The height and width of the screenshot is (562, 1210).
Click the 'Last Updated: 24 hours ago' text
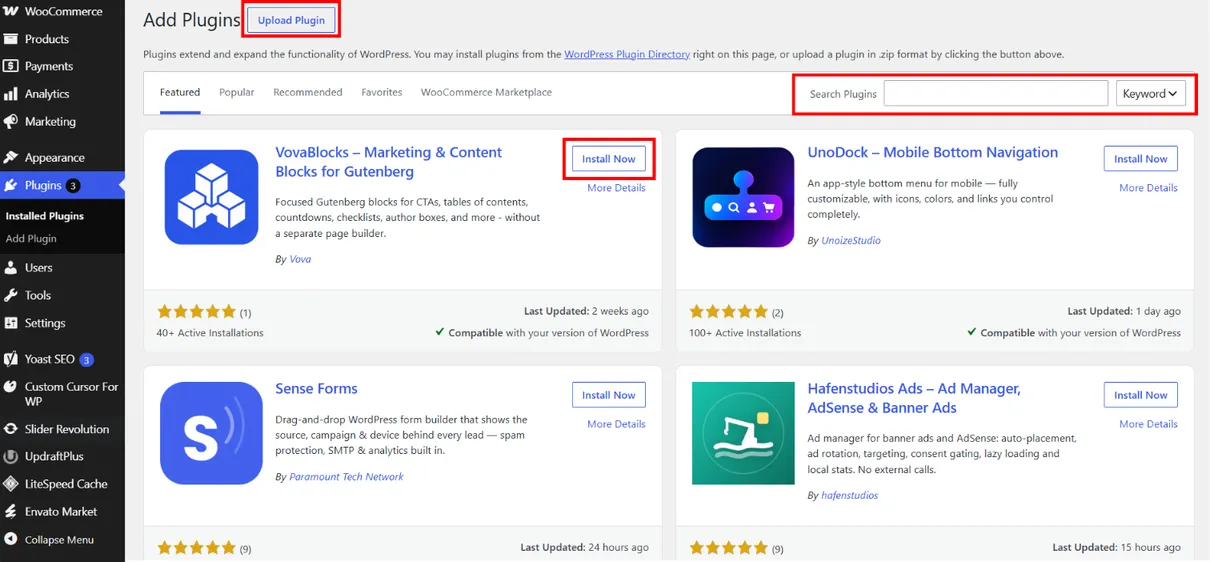pyautogui.click(x=584, y=548)
